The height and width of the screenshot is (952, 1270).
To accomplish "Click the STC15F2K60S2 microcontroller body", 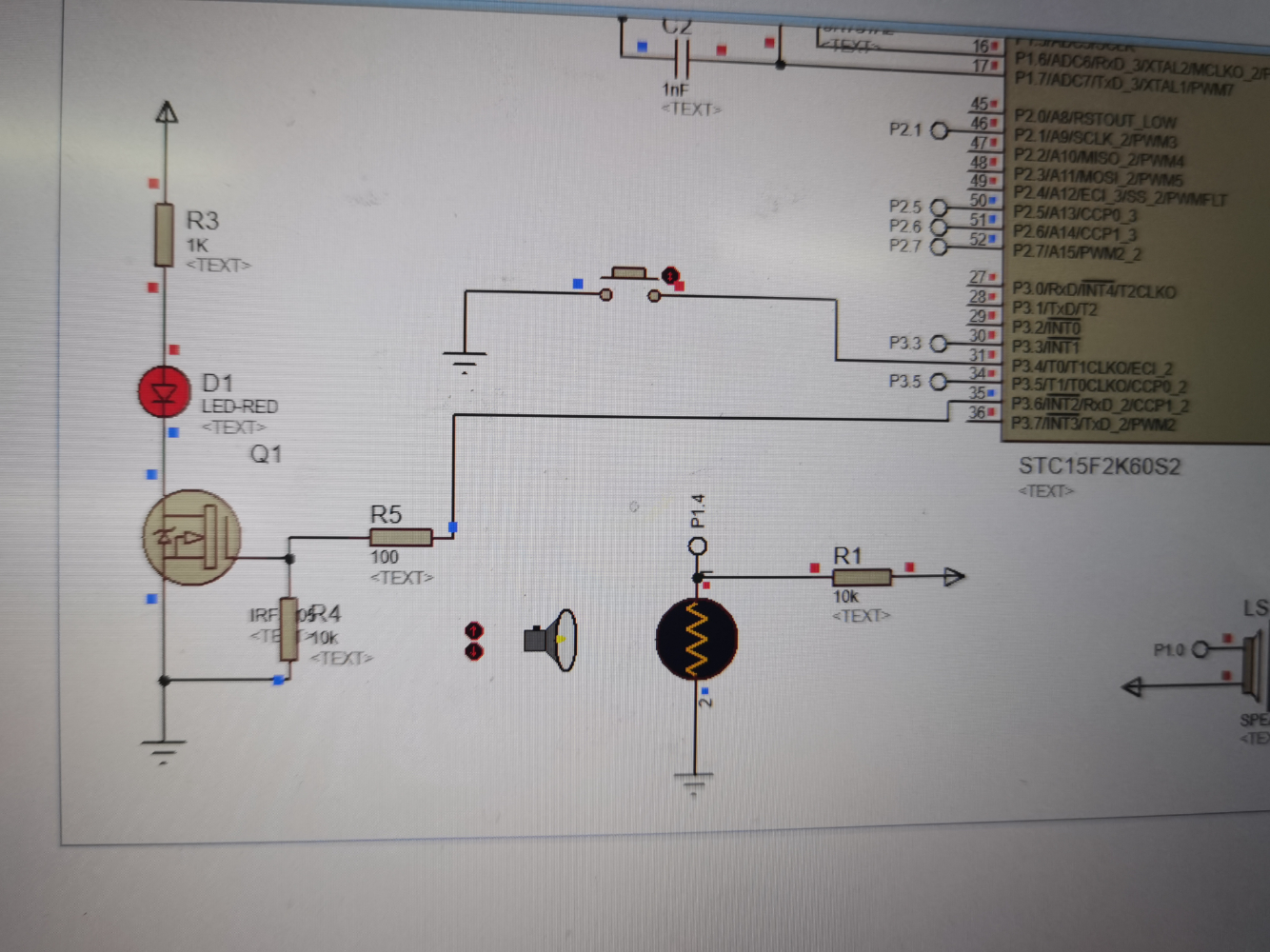I will [1136, 243].
